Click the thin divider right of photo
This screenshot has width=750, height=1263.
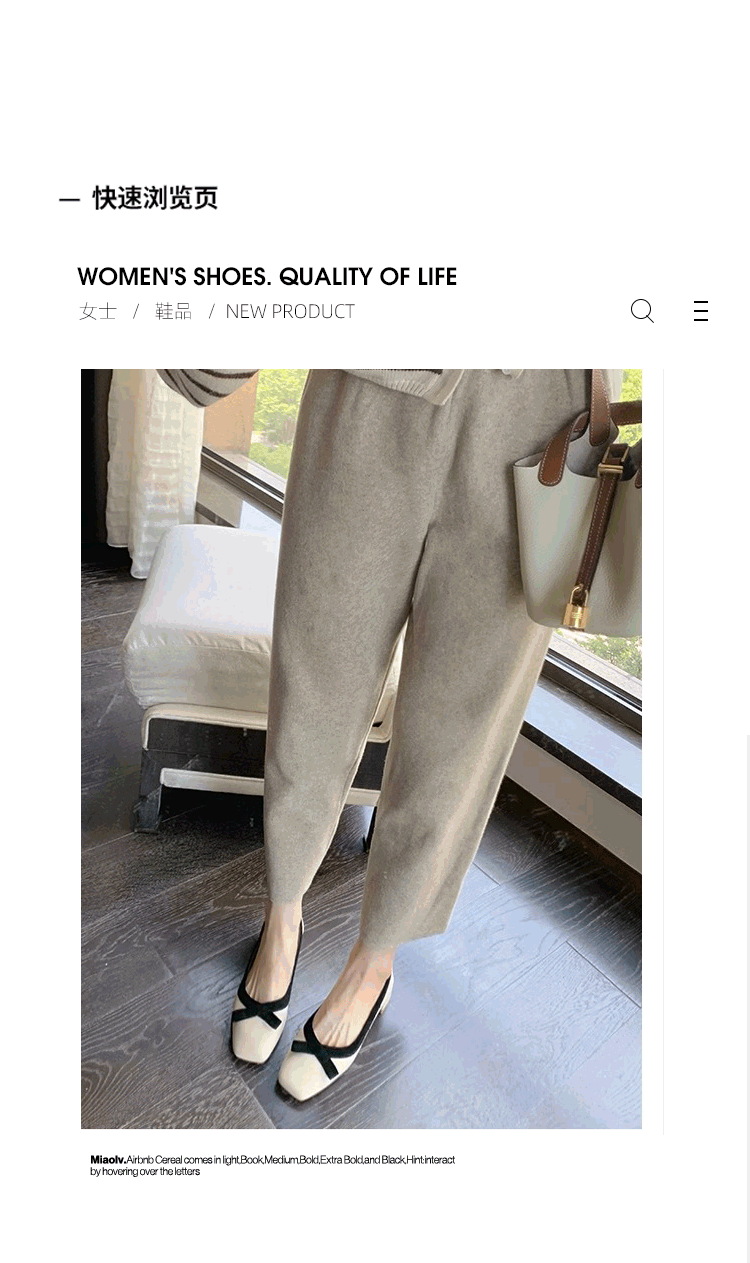(x=663, y=752)
